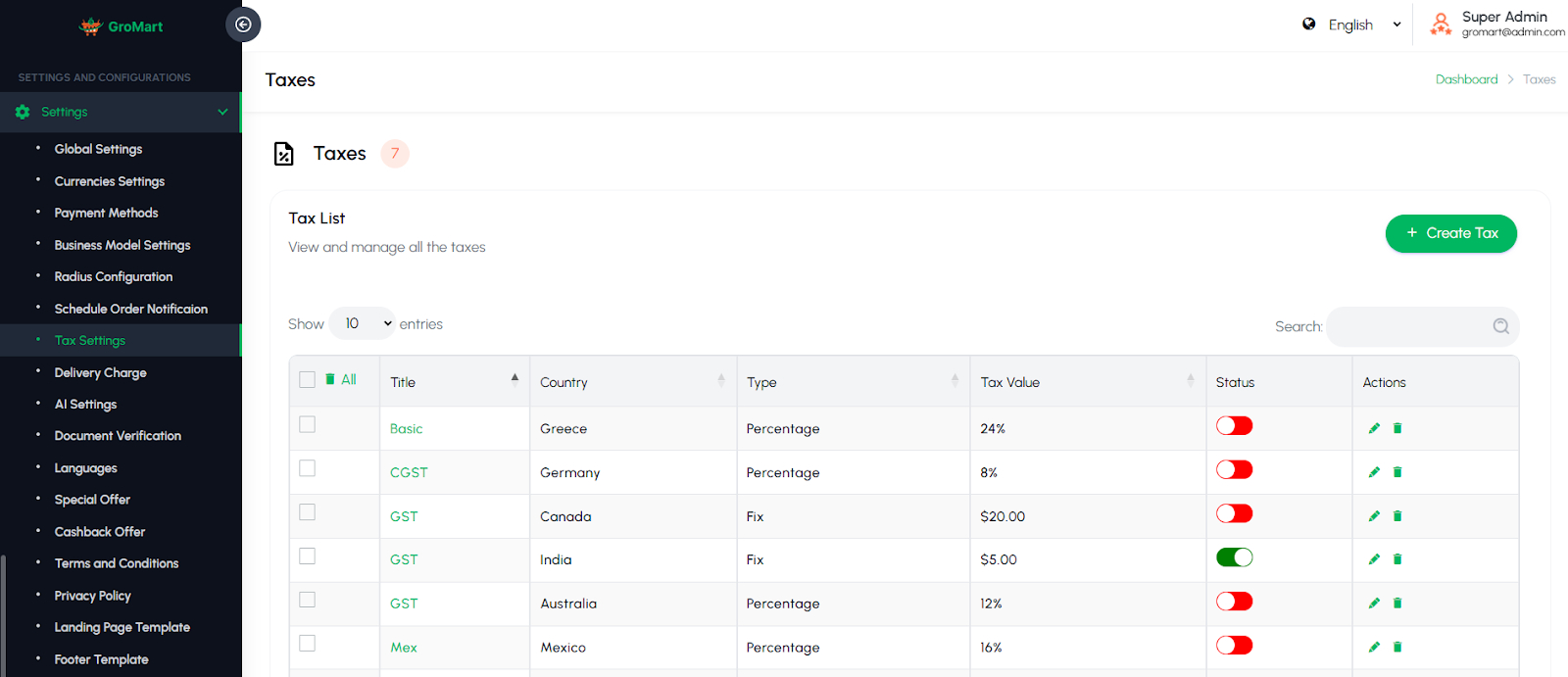Click the search magnifier icon
Screen dimensions: 1568x677
[1500, 326]
